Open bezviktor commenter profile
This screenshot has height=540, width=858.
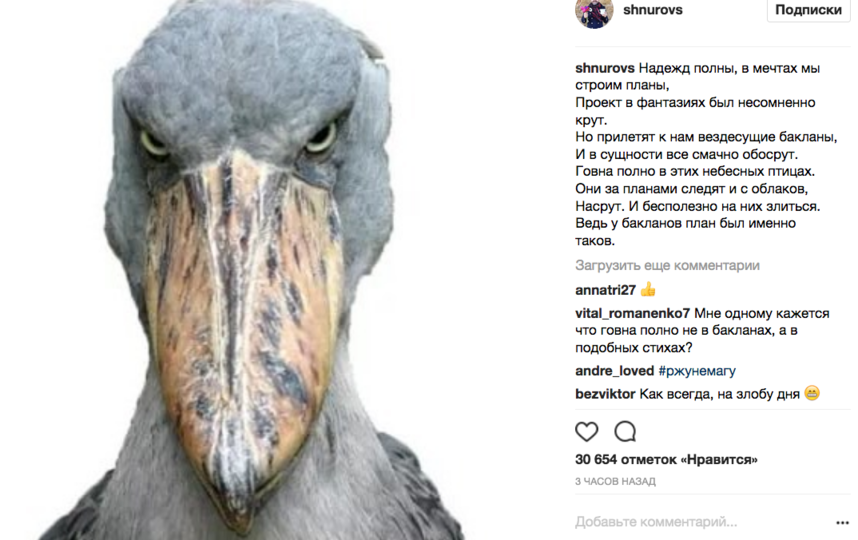[605, 394]
